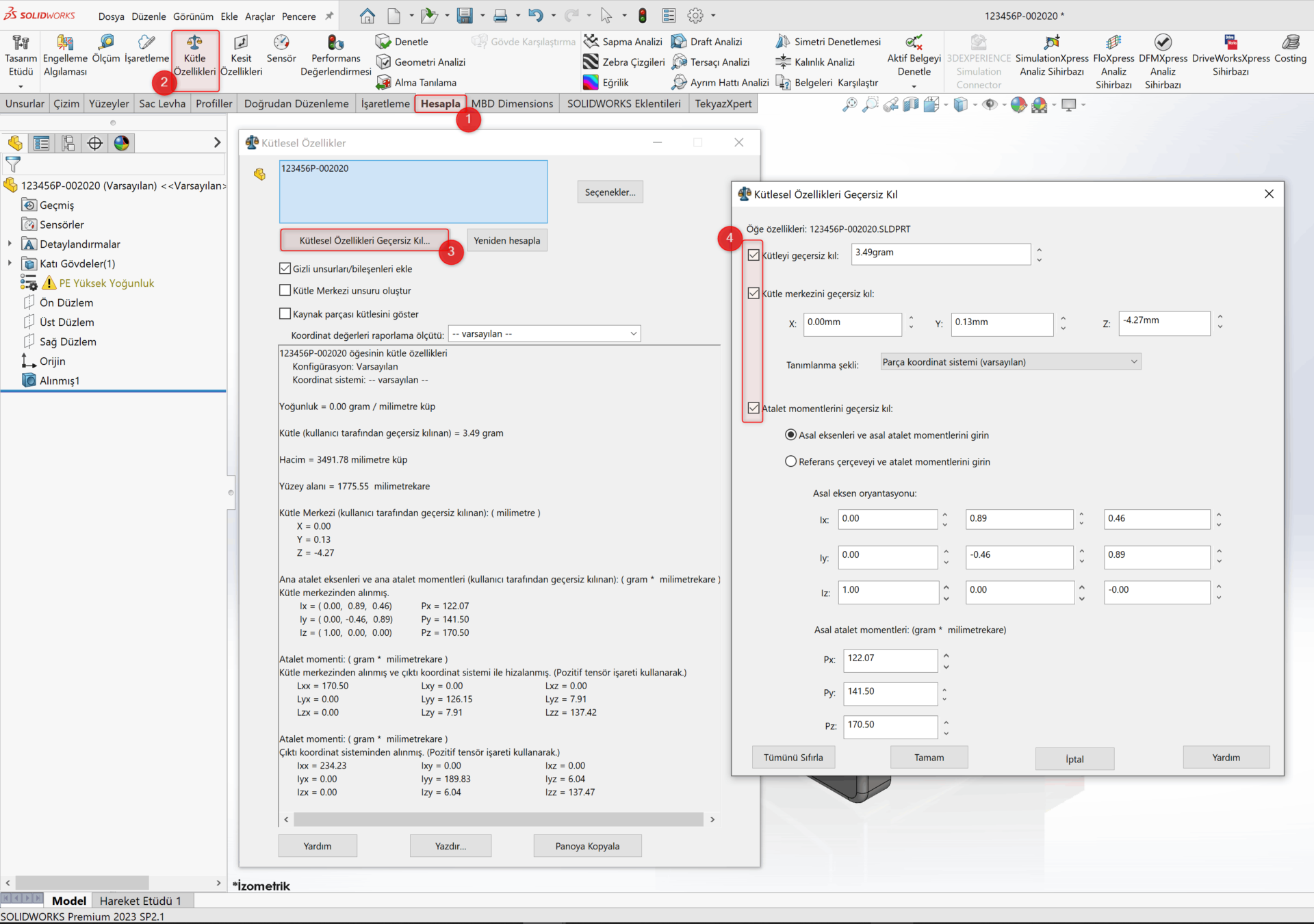
Task: Open the Araçlar menu
Action: pyautogui.click(x=259, y=16)
